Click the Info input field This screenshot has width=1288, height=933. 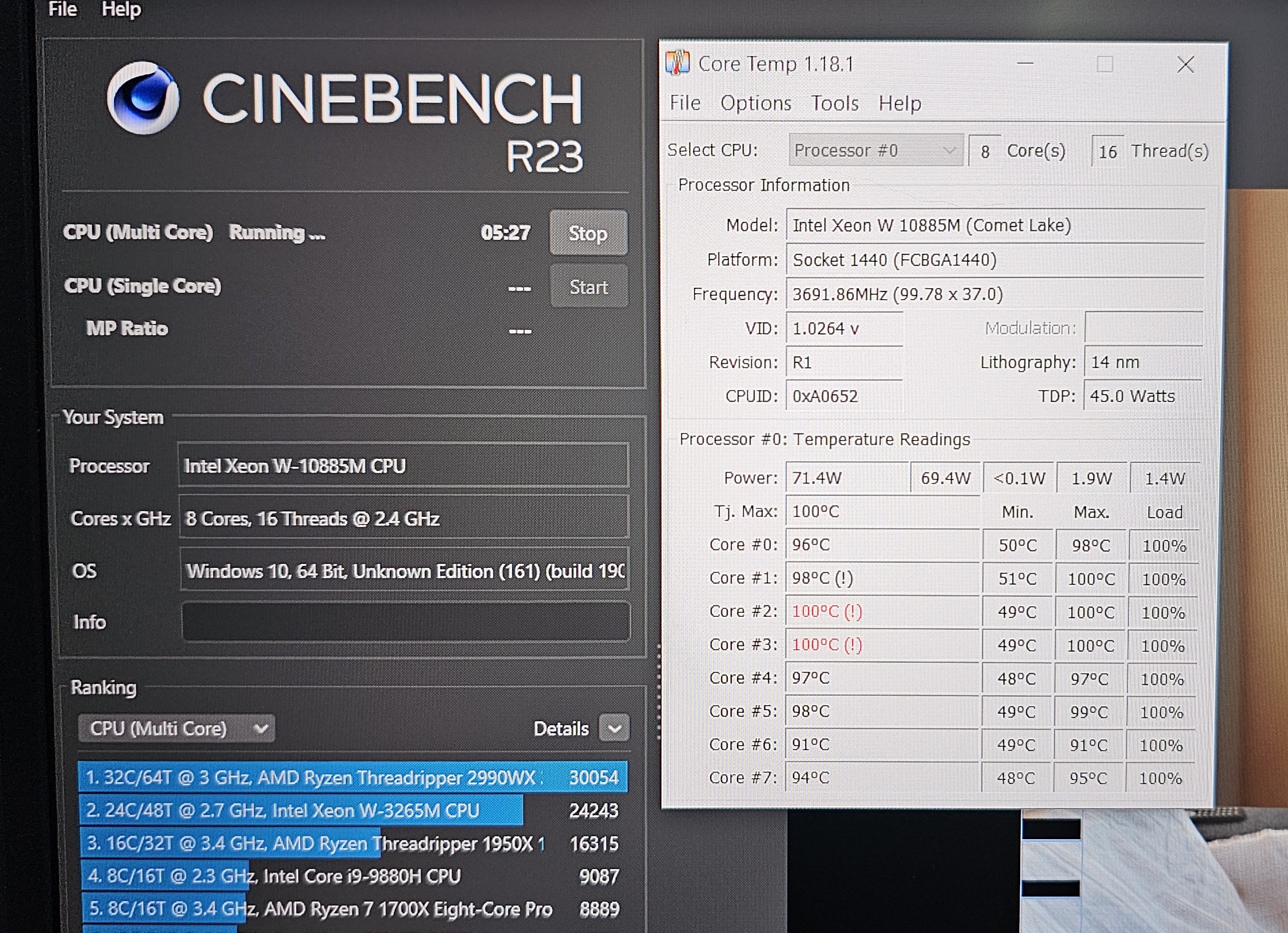tap(406, 622)
